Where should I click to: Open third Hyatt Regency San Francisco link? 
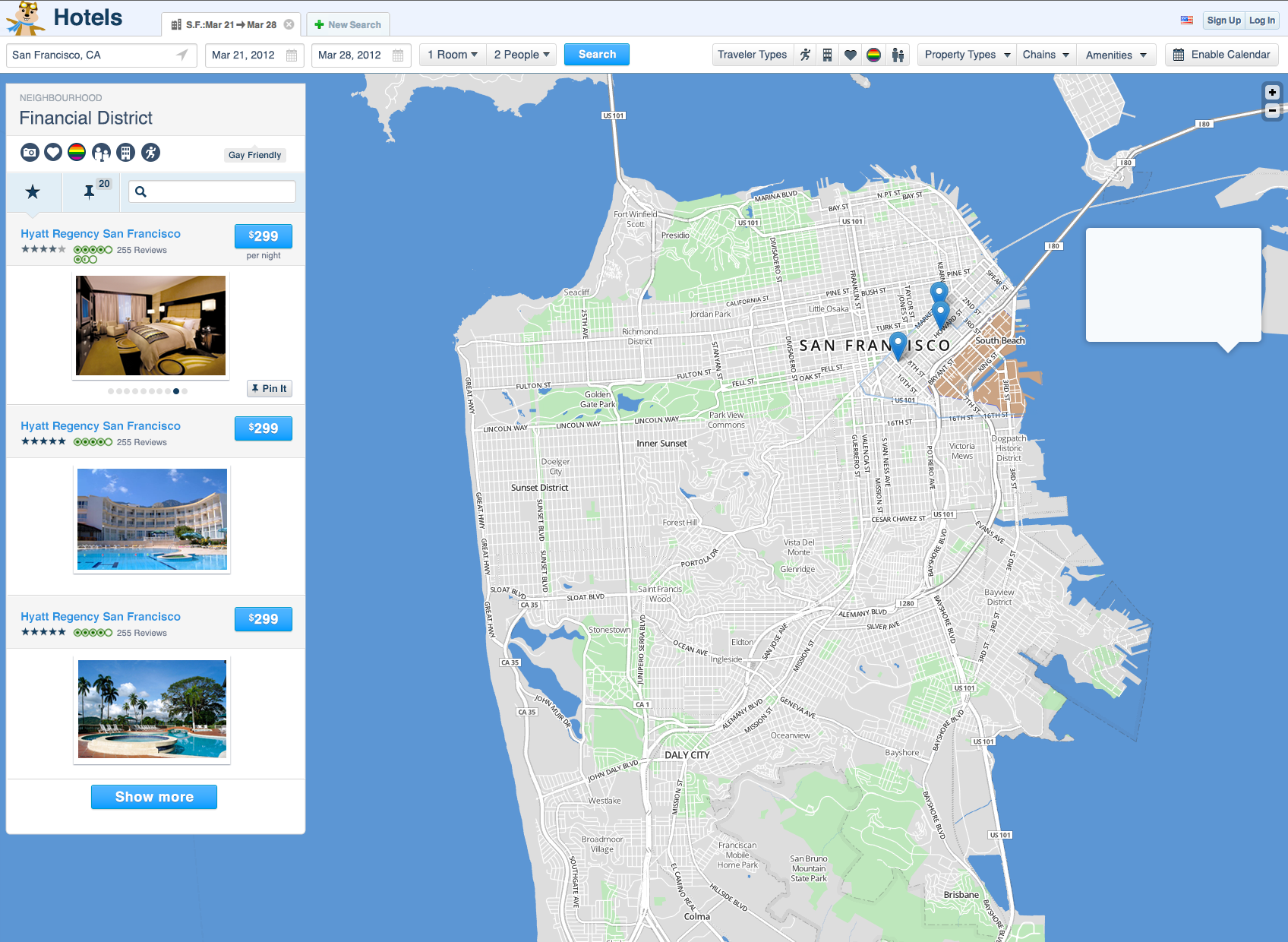point(100,617)
